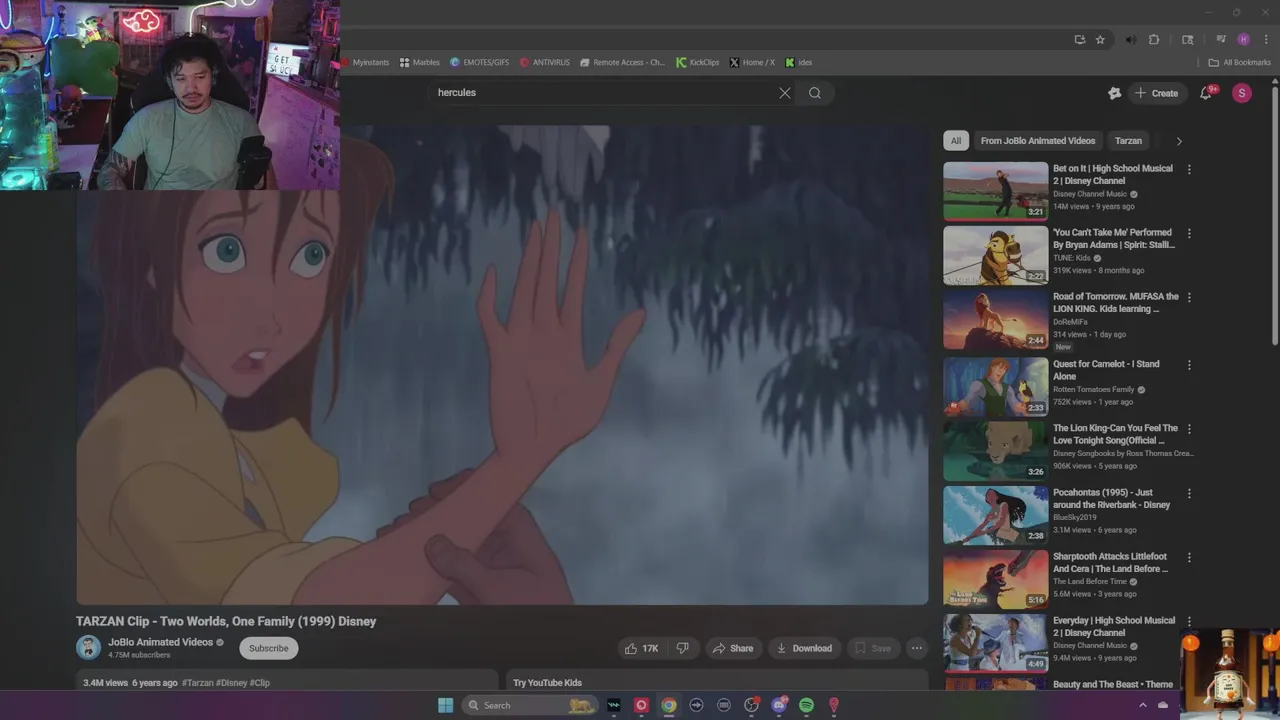1280x720 pixels.
Task: Open the Marbles bookmark
Action: (x=420, y=62)
